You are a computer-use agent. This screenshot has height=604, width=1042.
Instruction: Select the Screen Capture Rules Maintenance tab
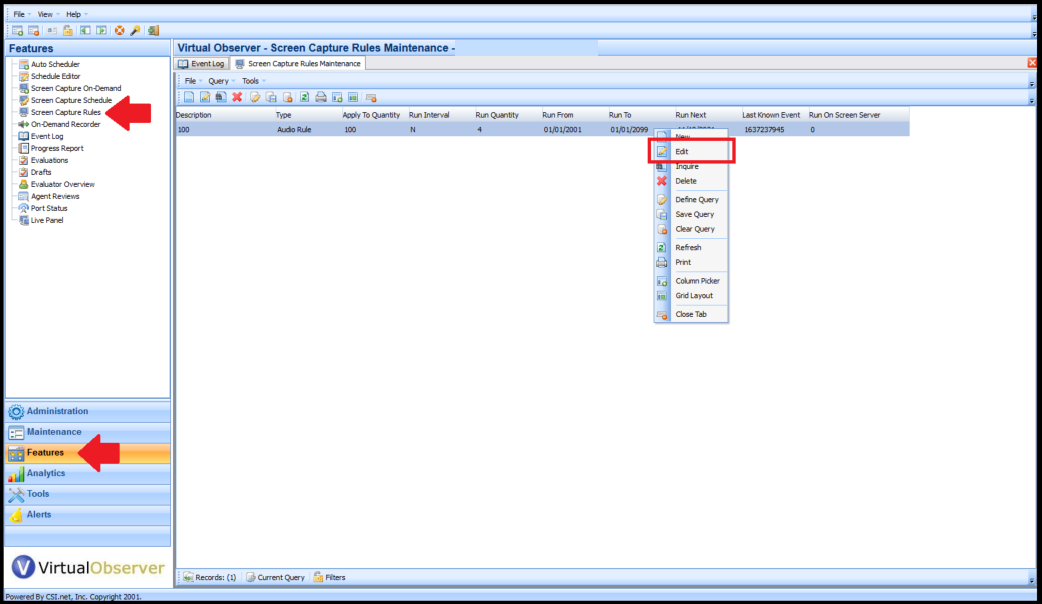(298, 64)
